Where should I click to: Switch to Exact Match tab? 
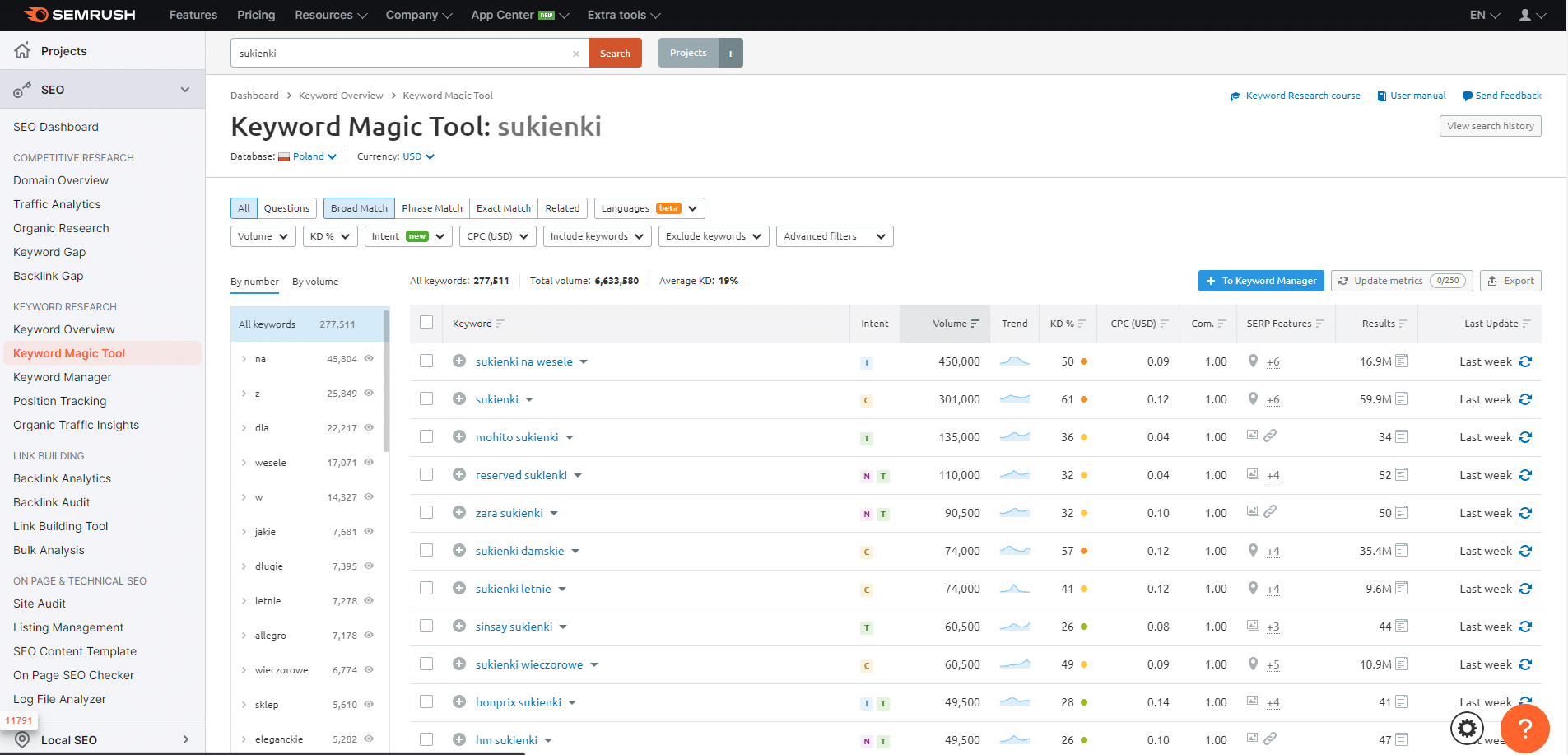[504, 208]
